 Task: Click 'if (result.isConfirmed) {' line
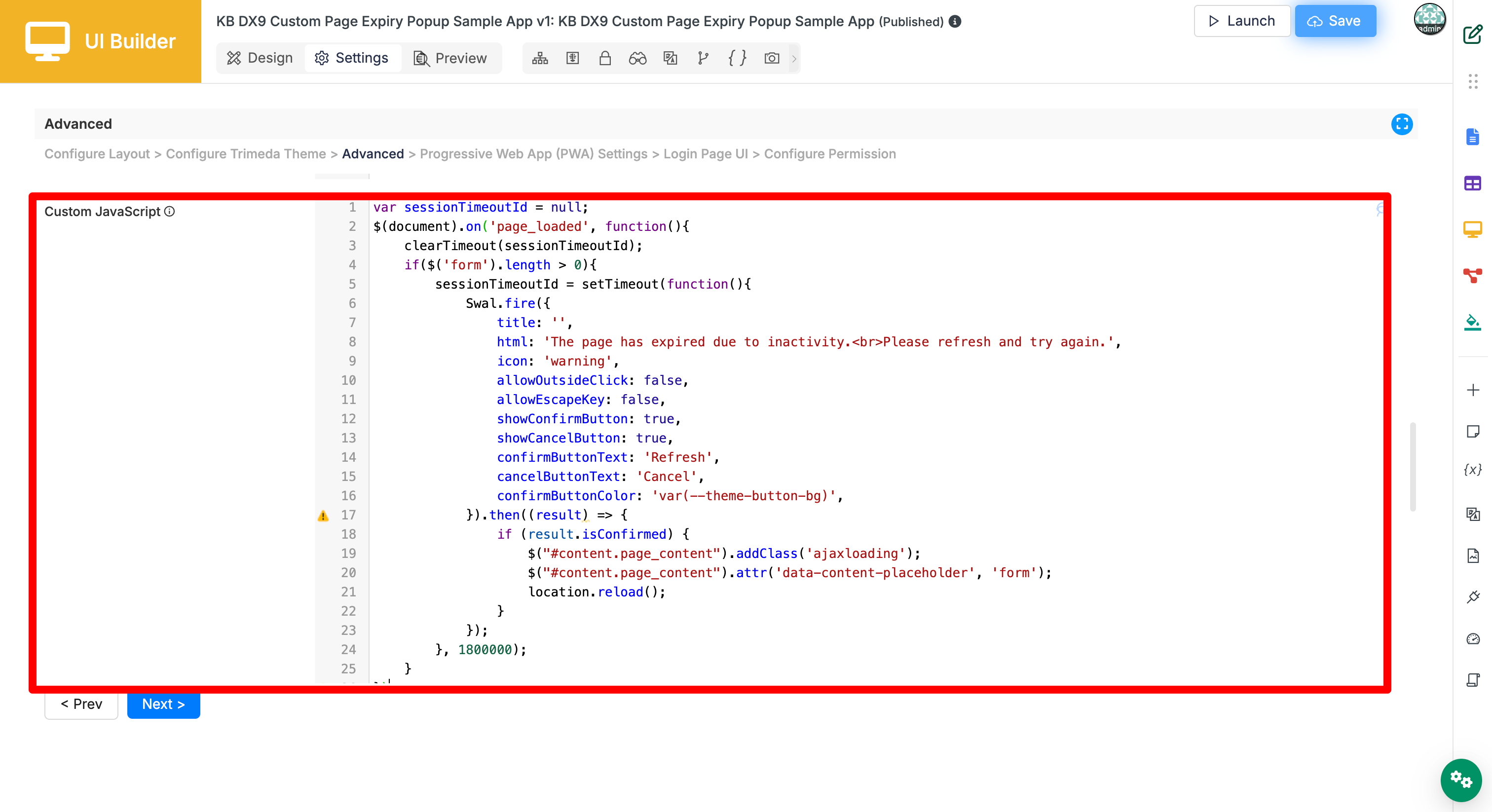tap(593, 534)
